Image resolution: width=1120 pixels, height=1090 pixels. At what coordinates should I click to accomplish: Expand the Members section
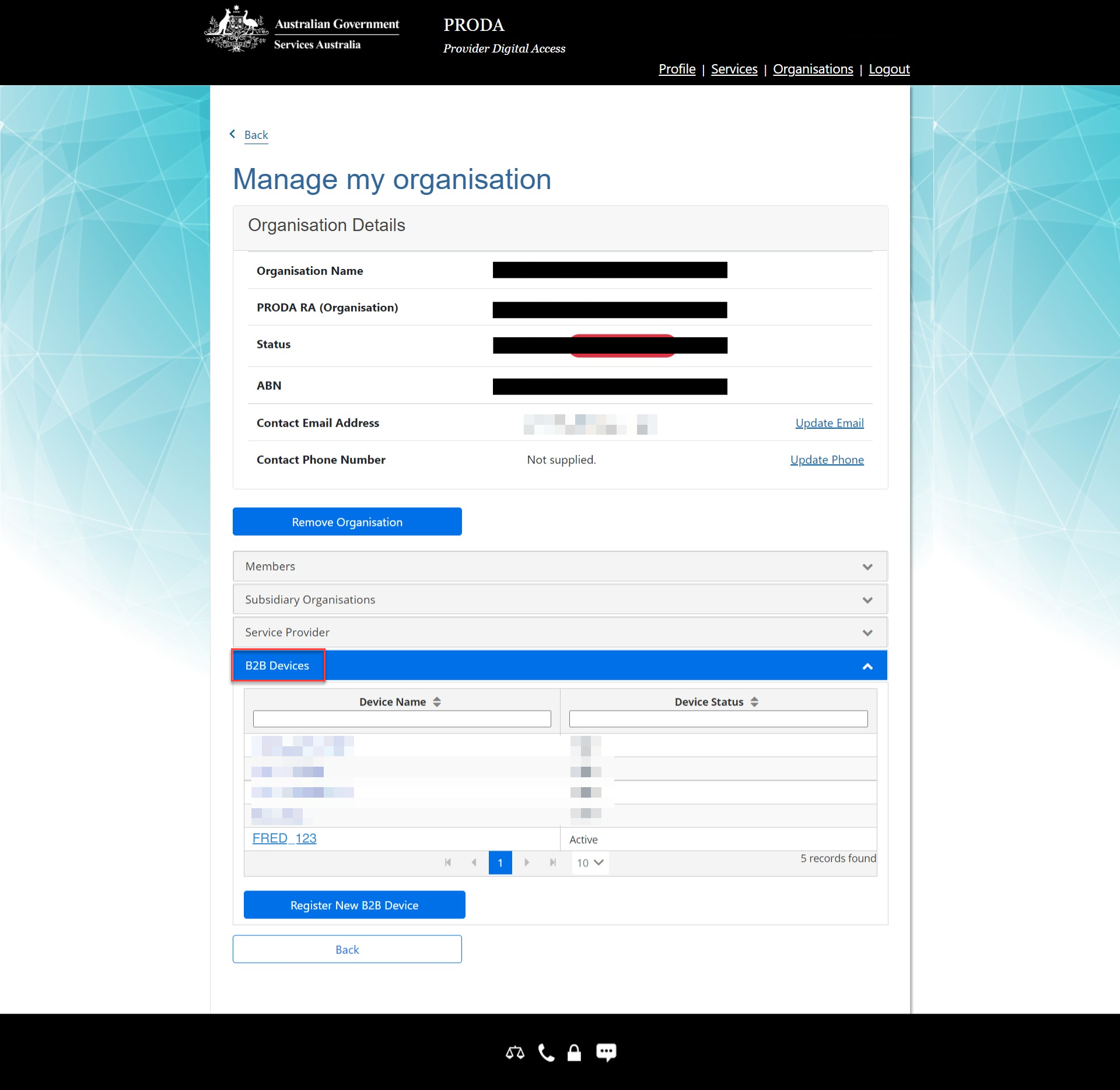coord(560,567)
